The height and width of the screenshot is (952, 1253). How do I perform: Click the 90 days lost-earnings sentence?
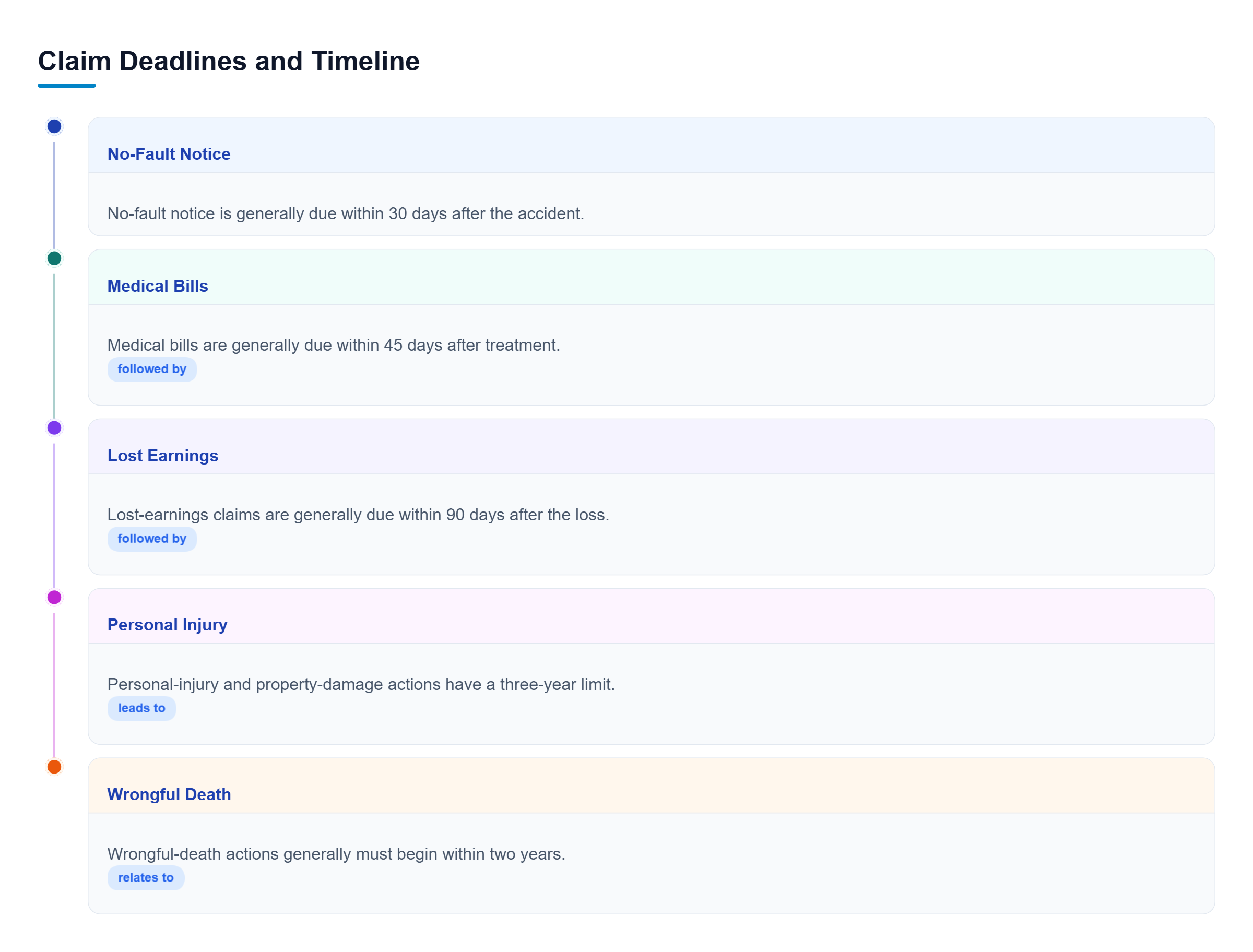click(358, 515)
